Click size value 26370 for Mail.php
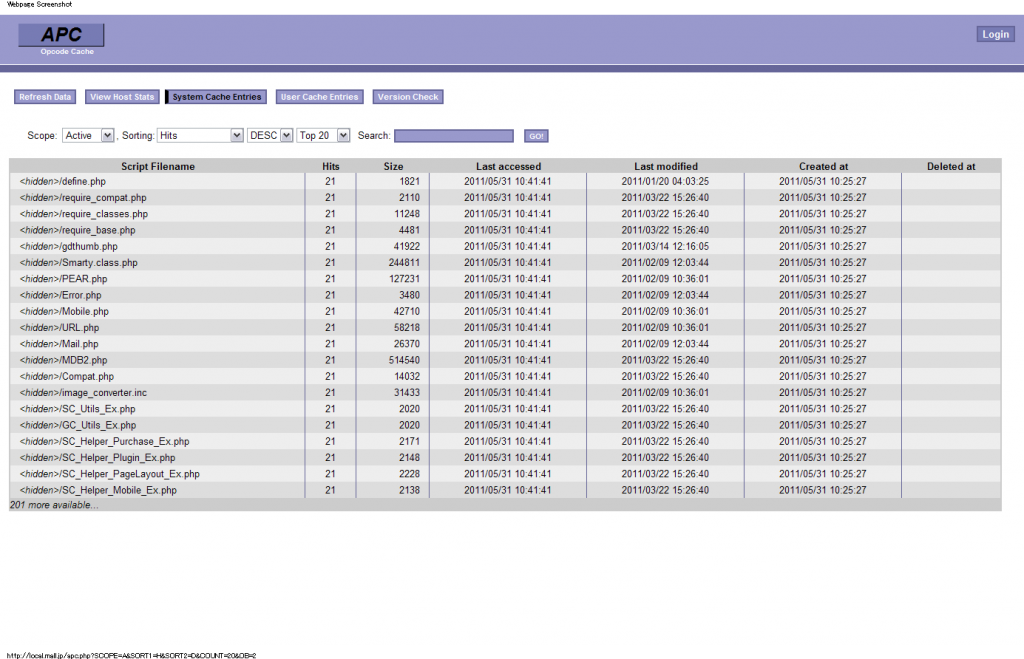The height and width of the screenshot is (659, 1024). tap(406, 344)
